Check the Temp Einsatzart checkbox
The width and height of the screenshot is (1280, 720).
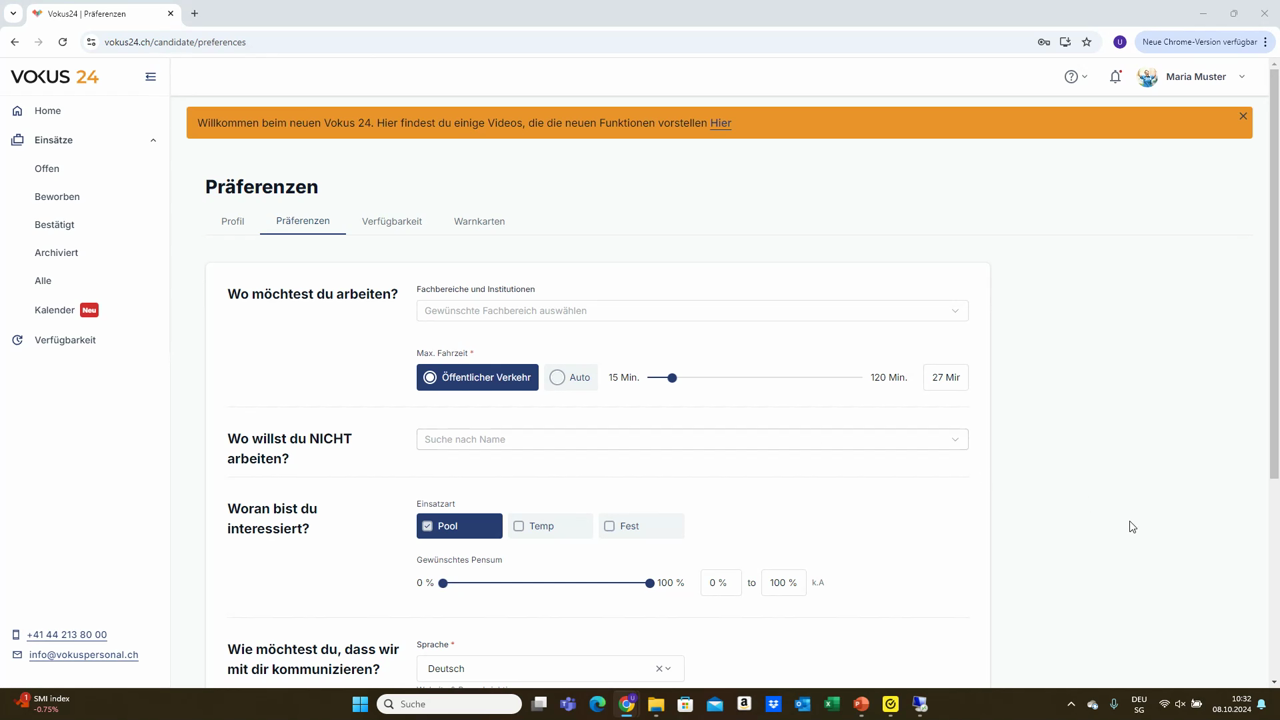pos(518,526)
